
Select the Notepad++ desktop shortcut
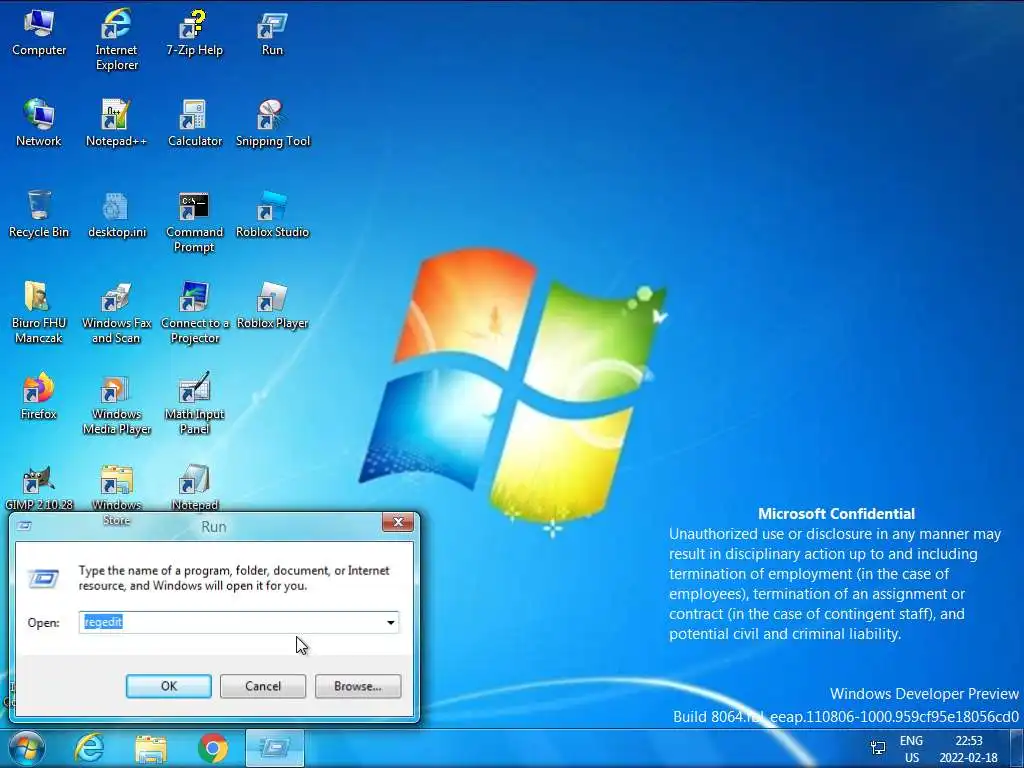coord(116,123)
